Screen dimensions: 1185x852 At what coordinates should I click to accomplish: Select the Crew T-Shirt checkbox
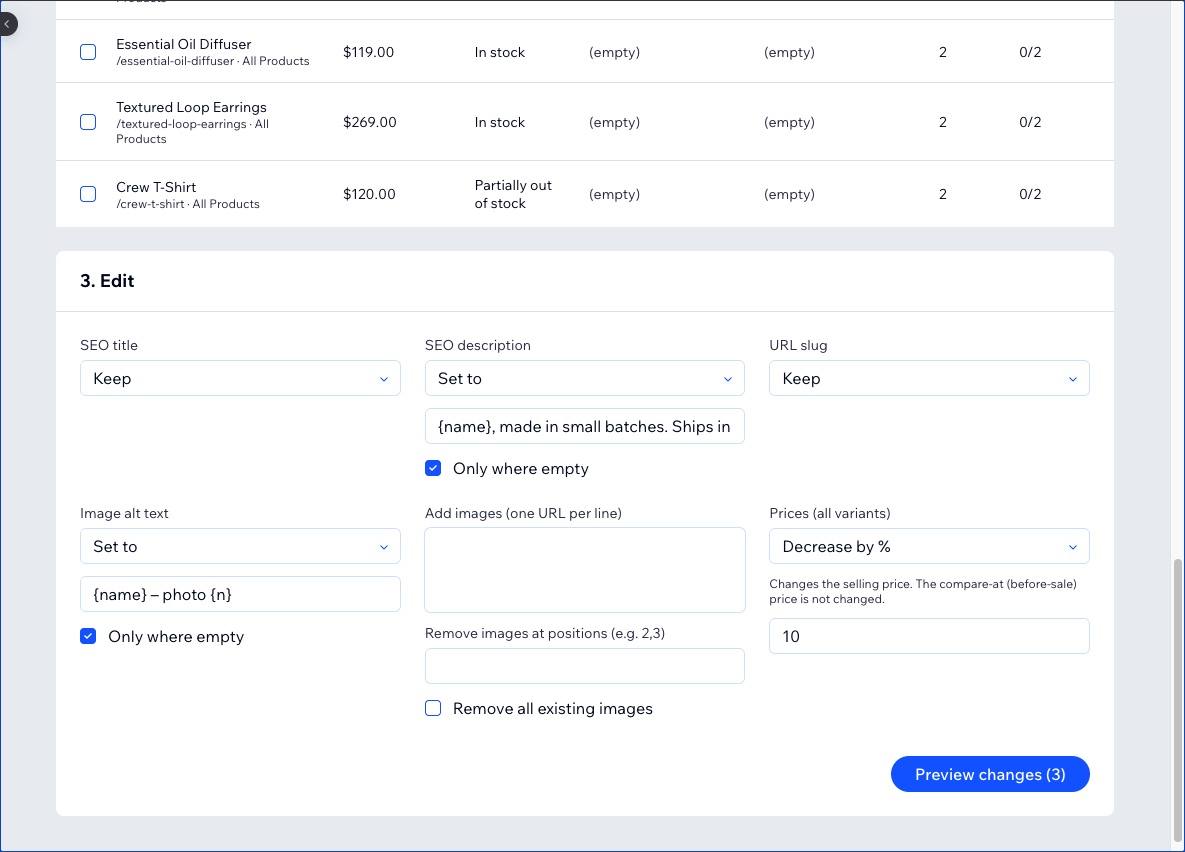(88, 194)
